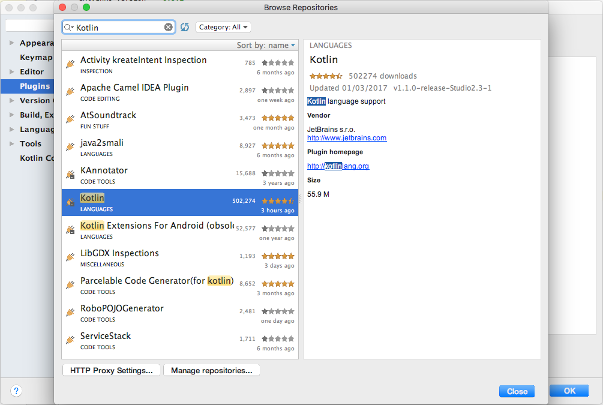This screenshot has height=405, width=603.
Task: Select ServiceStack plugin row
Action: (x=180, y=341)
